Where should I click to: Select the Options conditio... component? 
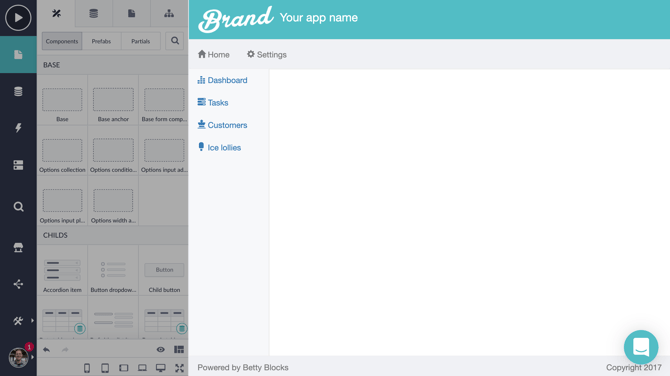[x=113, y=150]
